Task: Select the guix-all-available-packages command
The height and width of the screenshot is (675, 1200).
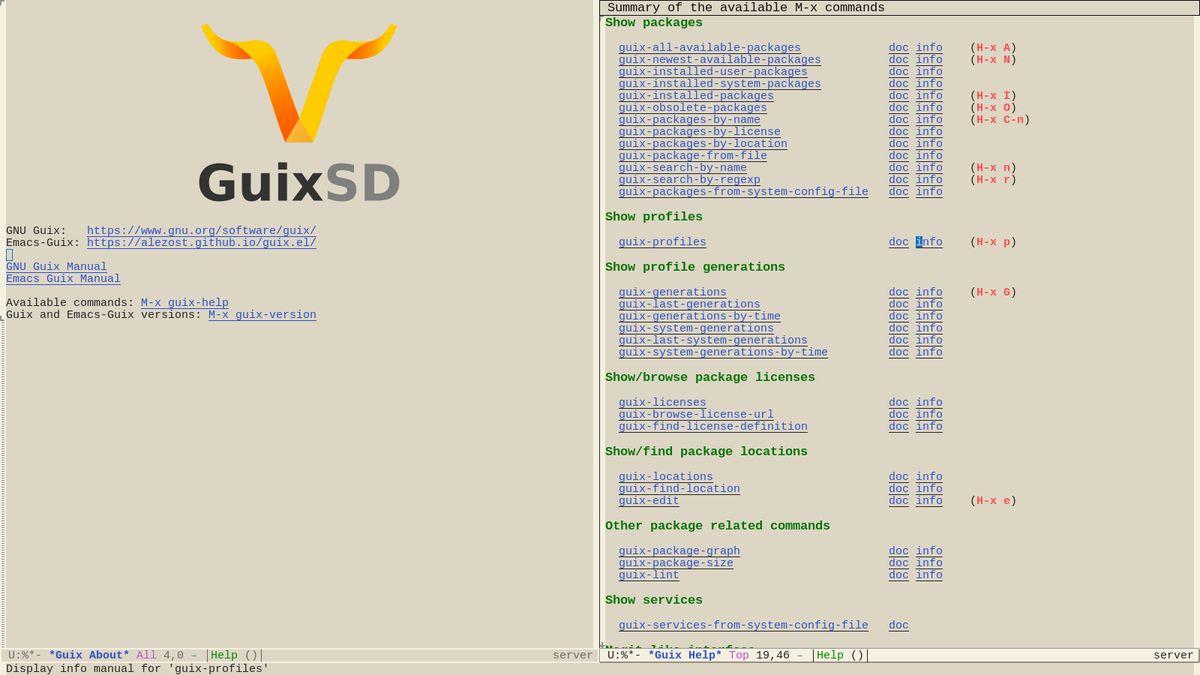Action: pyautogui.click(x=709, y=48)
